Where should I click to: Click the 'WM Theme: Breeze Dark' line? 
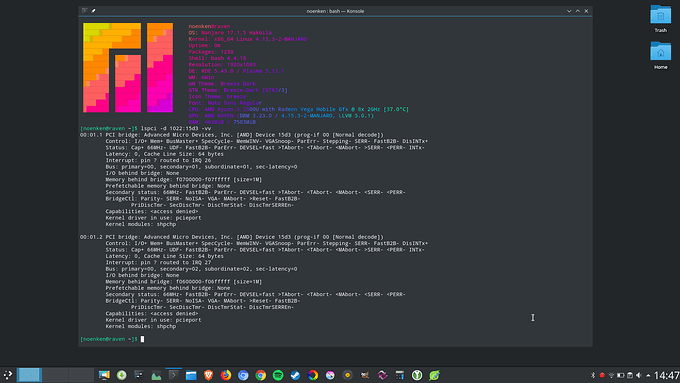222,84
